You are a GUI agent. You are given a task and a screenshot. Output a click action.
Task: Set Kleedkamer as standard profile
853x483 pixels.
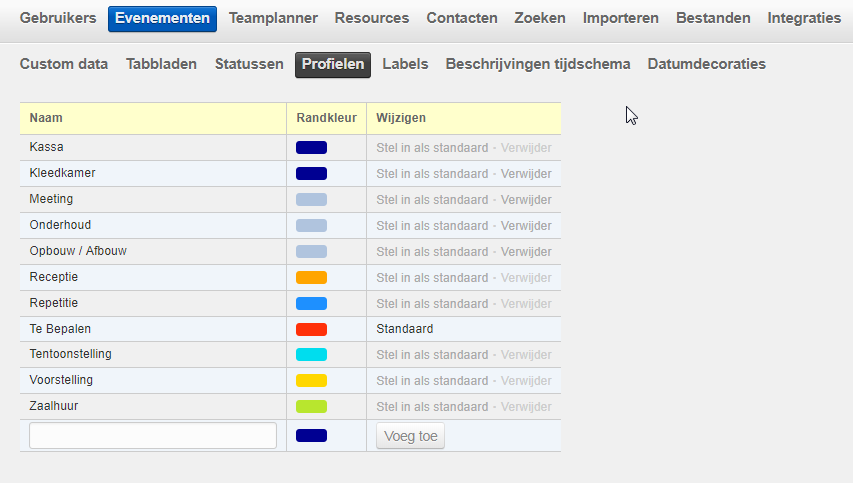[x=432, y=174]
